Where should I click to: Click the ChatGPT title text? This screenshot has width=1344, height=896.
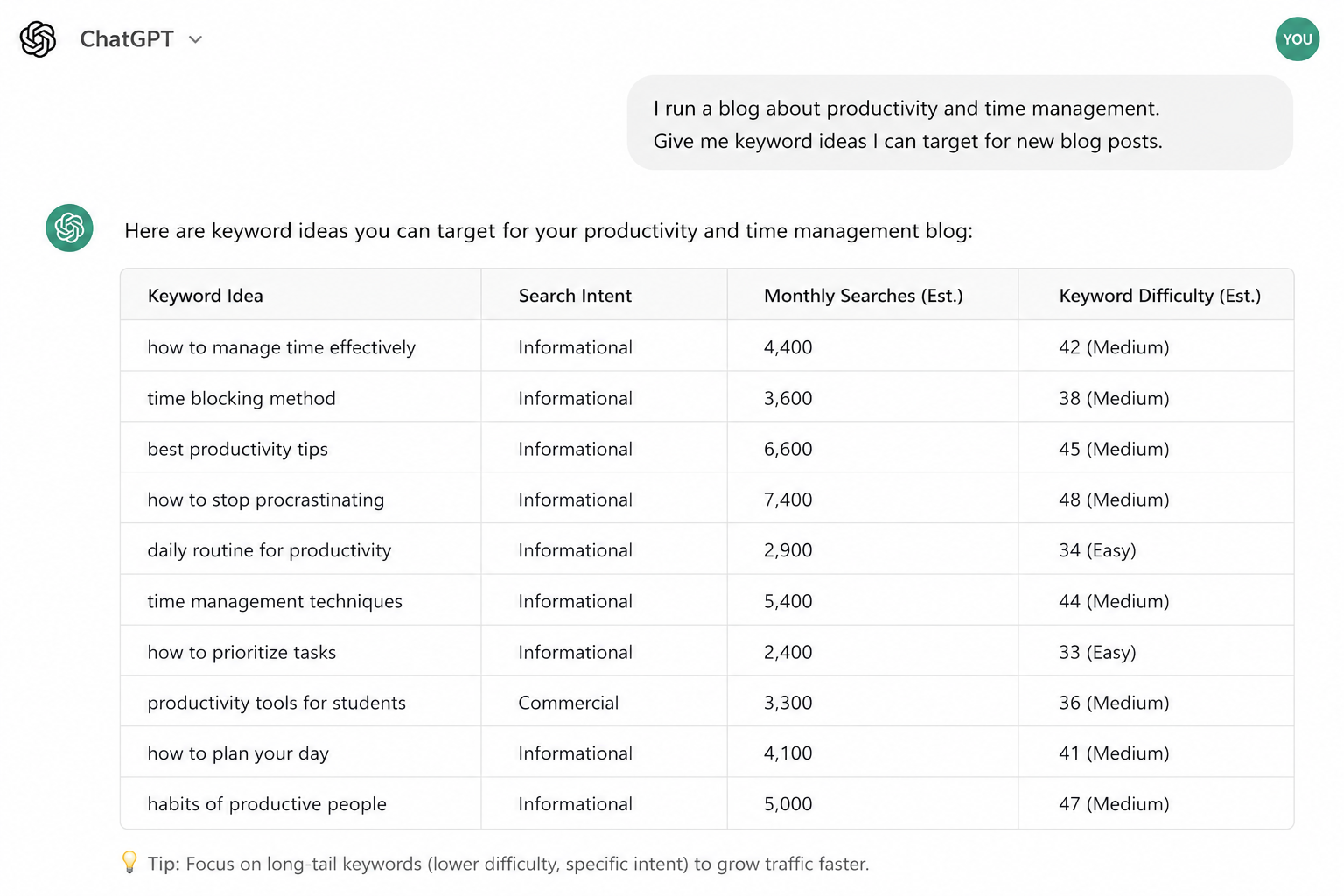pyautogui.click(x=127, y=39)
